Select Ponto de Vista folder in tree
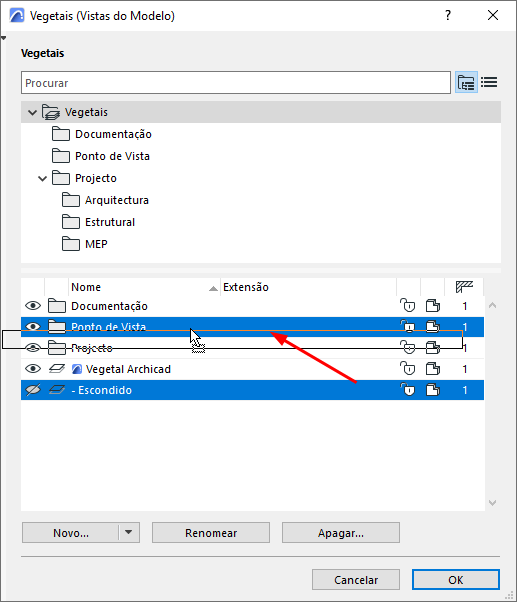Viewport: 517px width, 602px height. pyautogui.click(x=112, y=156)
